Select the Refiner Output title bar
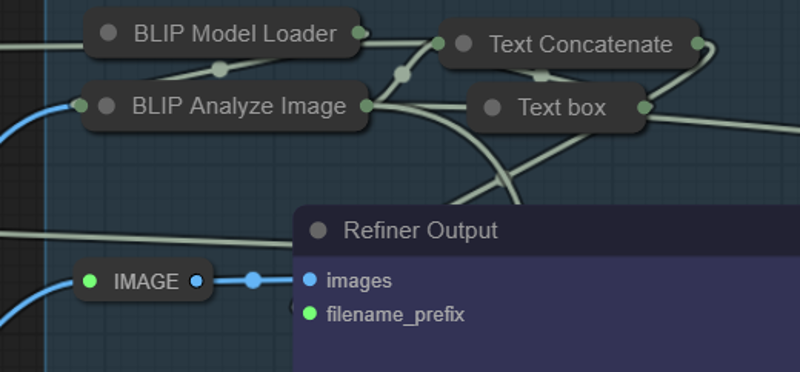This screenshot has width=800, height=372. click(x=546, y=230)
